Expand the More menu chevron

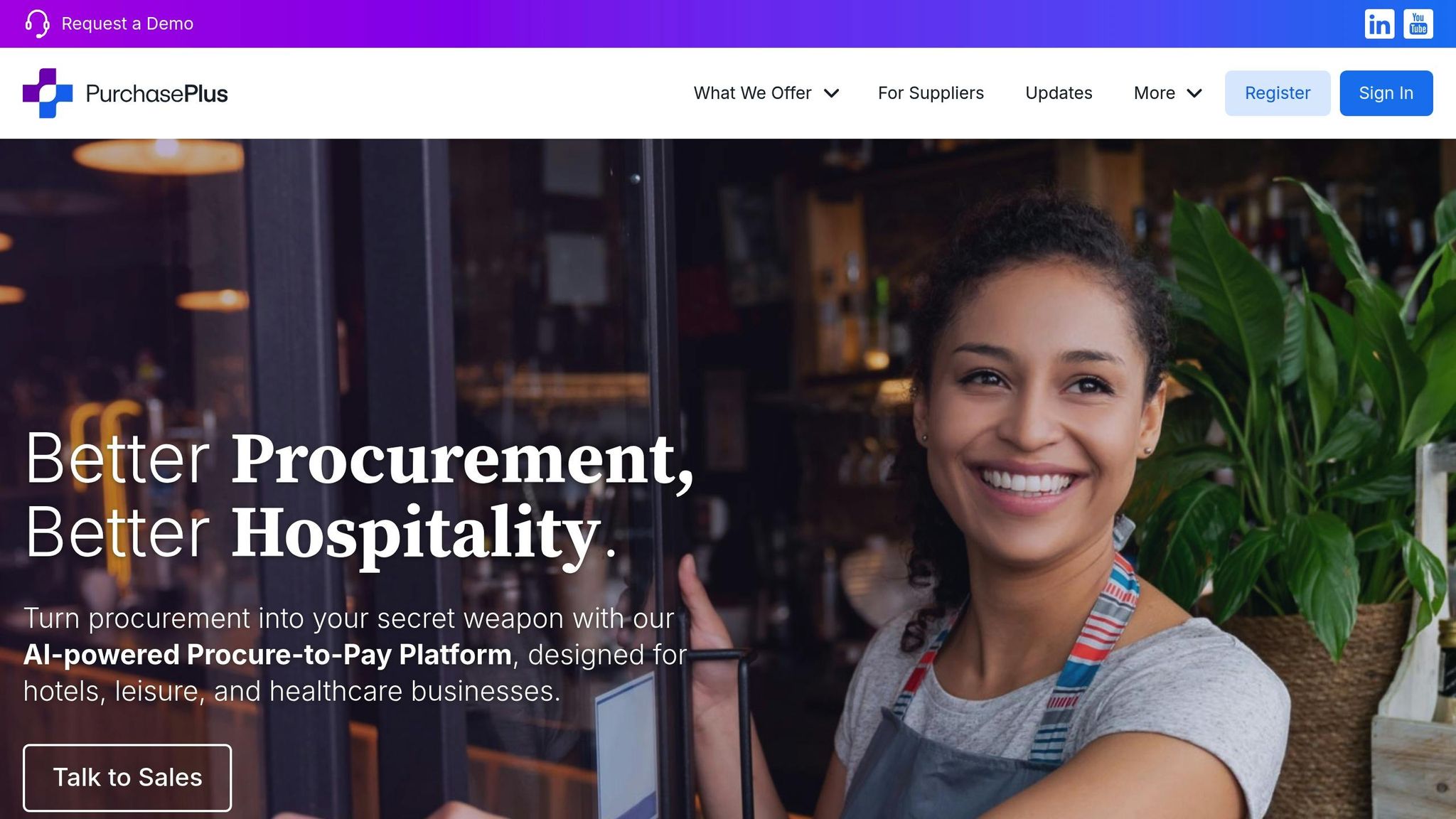click(x=1194, y=93)
